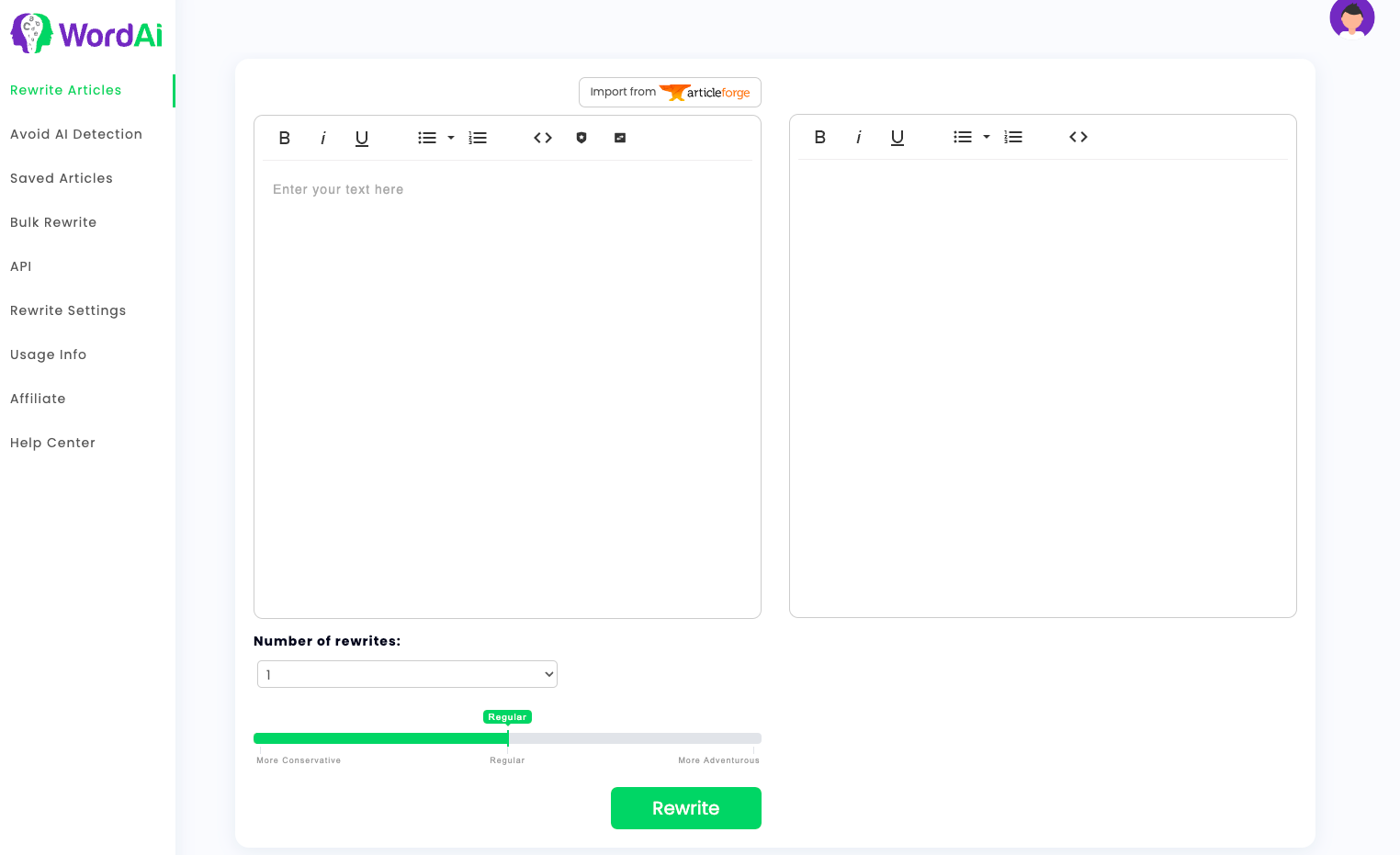Set slider to More Adventurous label

pos(718,760)
